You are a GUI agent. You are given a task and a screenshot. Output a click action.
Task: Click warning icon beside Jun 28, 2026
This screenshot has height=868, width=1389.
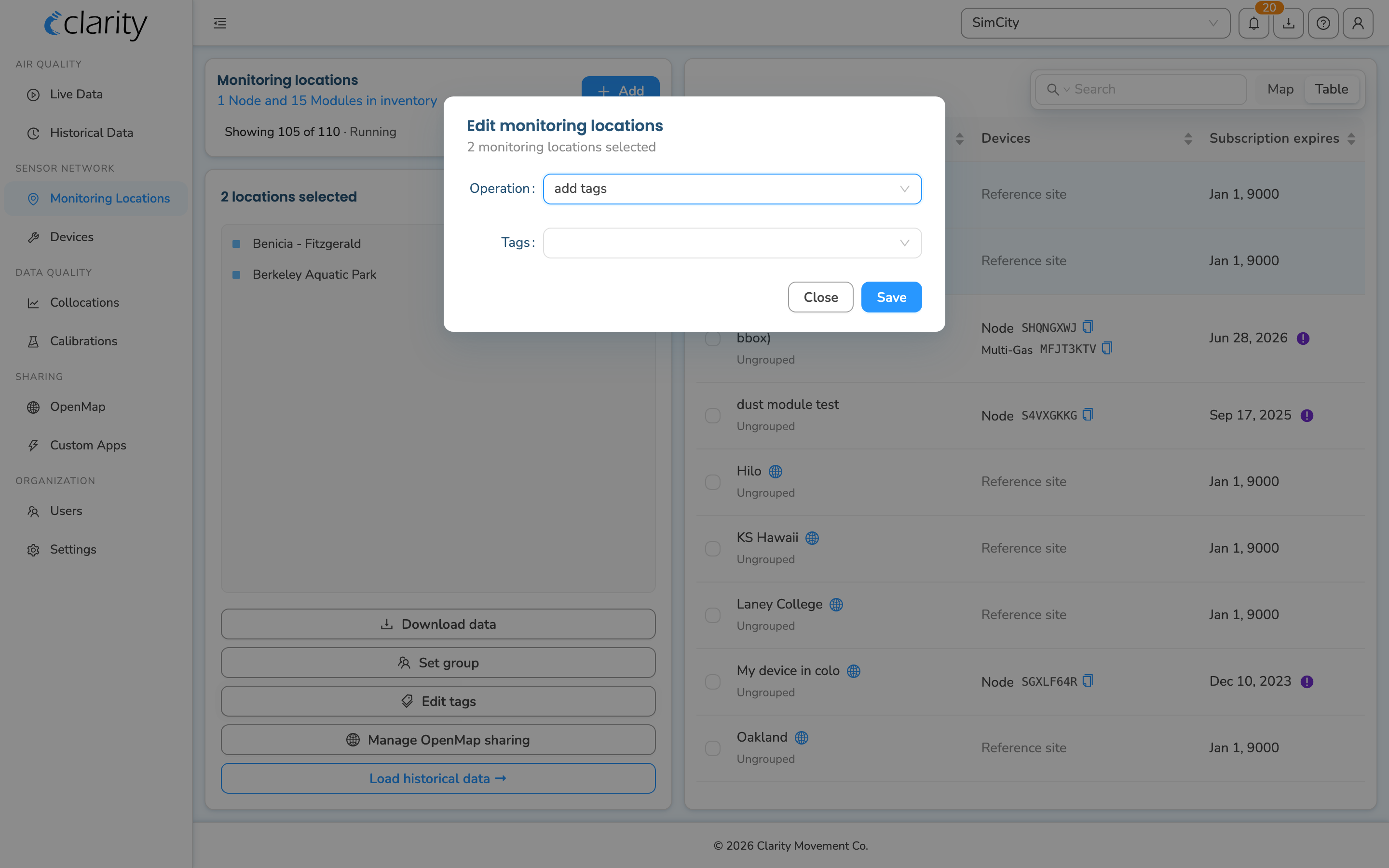click(x=1303, y=338)
